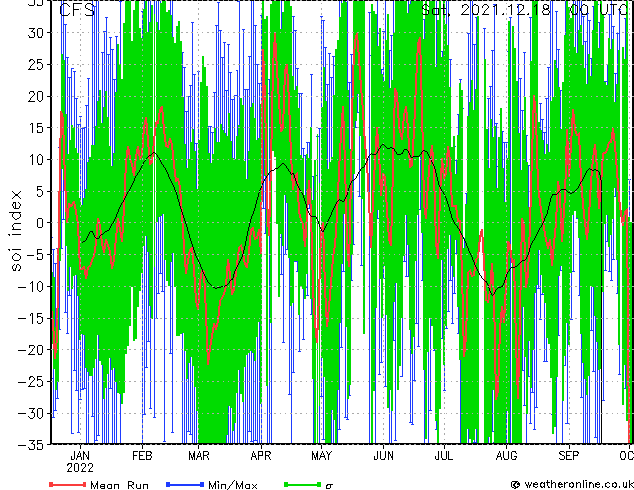This screenshot has width=634, height=490.
Task: Click the 15 y-axis value
Action: tap(36, 128)
